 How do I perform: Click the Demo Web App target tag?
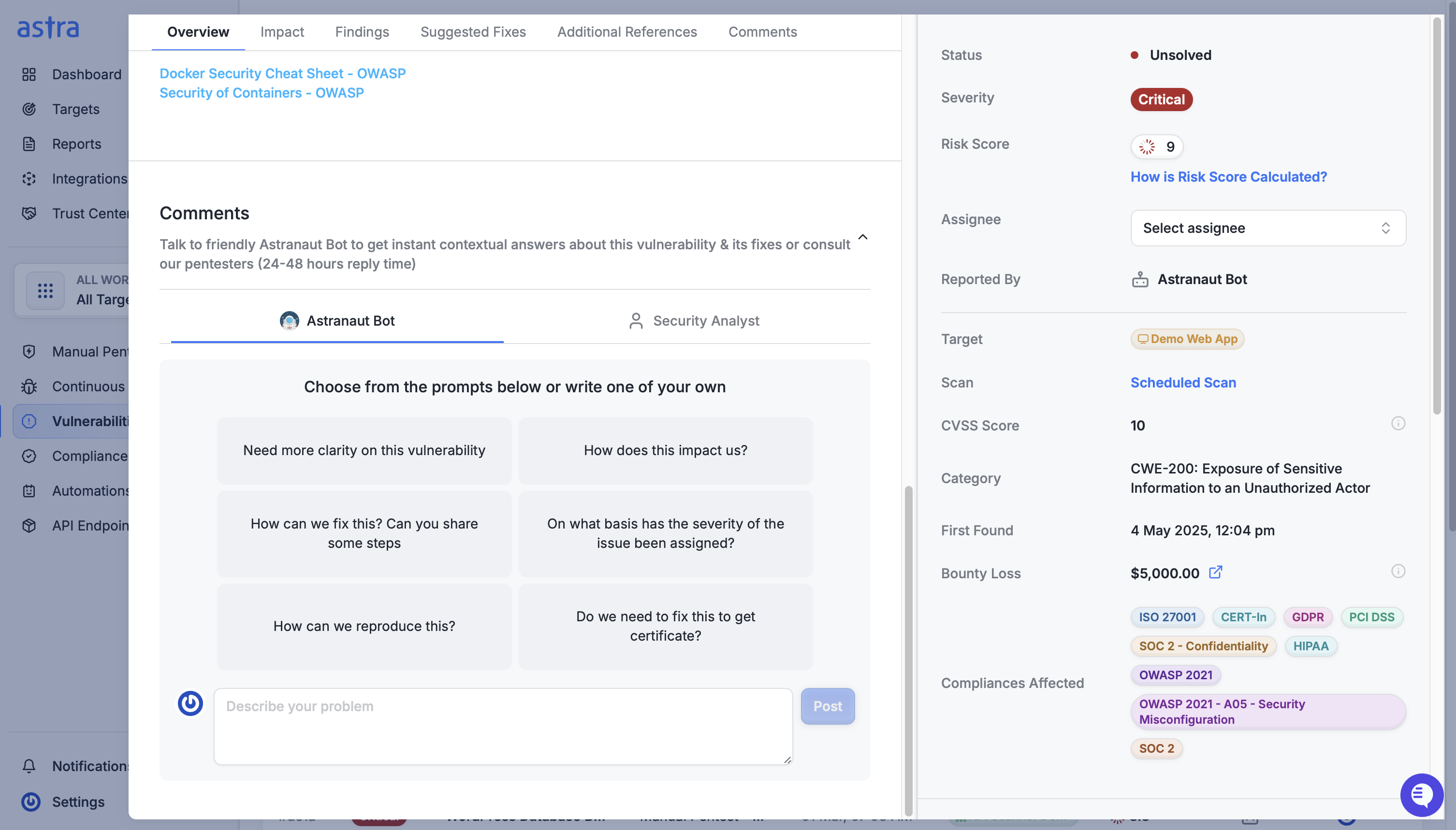[1187, 339]
